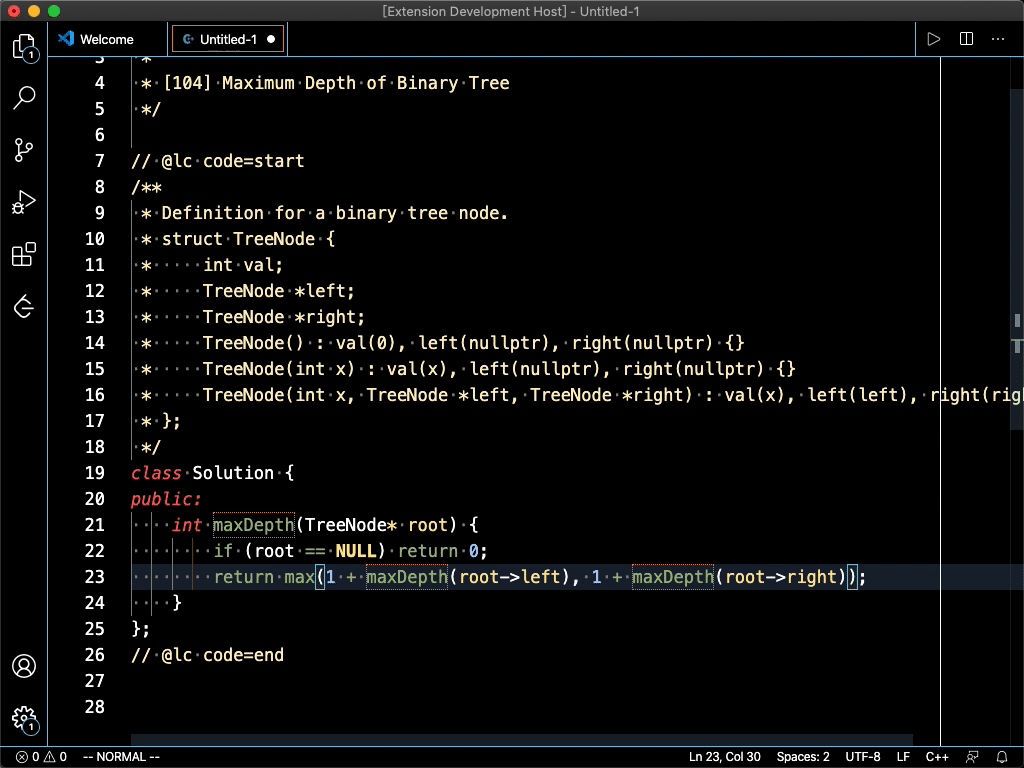1024x768 pixels.
Task: Run the code with the play icon
Action: (934, 39)
